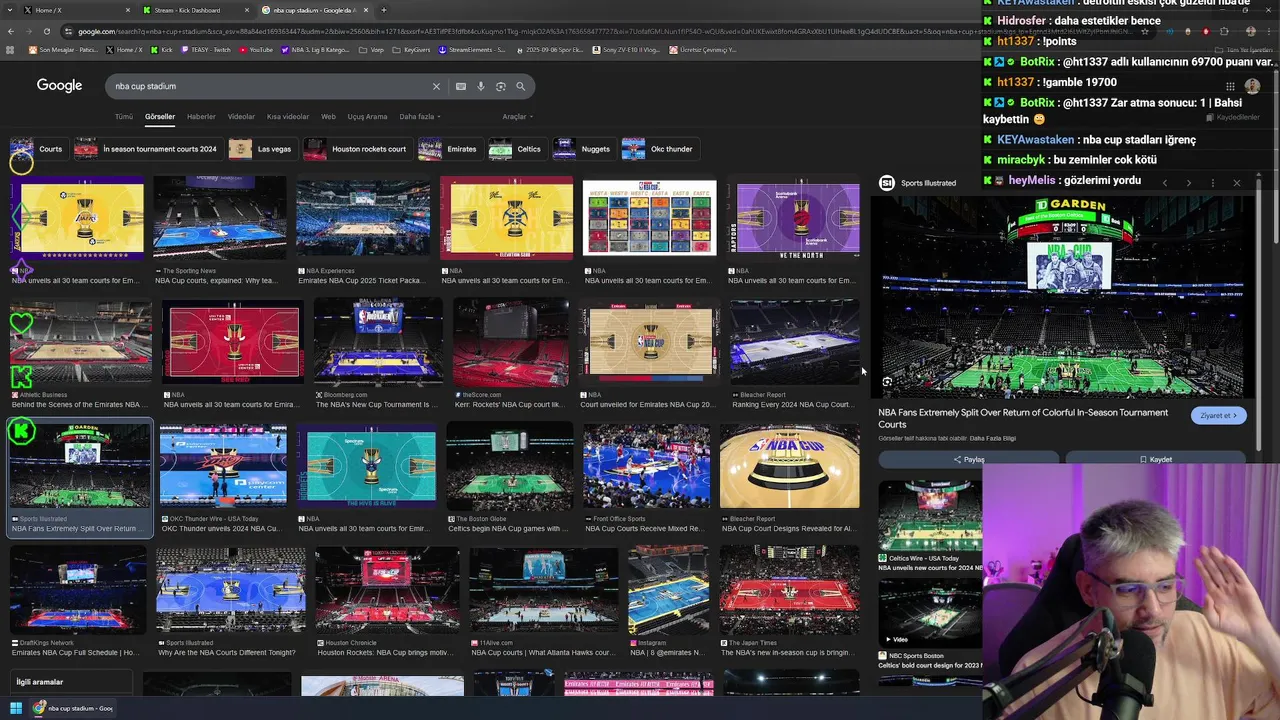The width and height of the screenshot is (1280, 720).
Task: Open the tab search chevron
Action: (11, 10)
